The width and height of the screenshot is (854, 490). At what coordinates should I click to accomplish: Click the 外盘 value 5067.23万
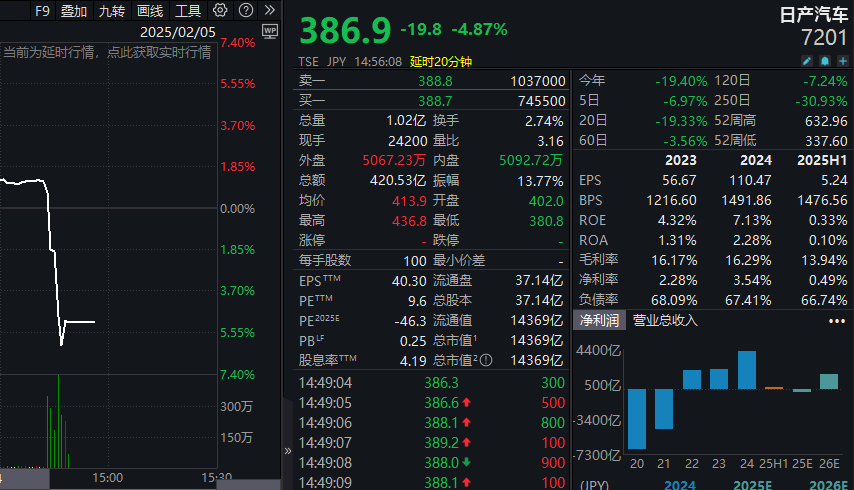394,161
